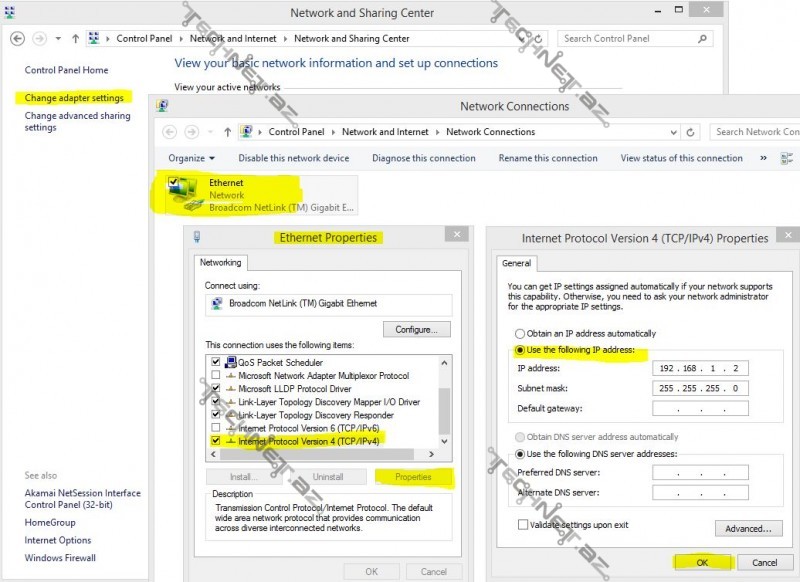Select the Networking tab

[x=220, y=262]
